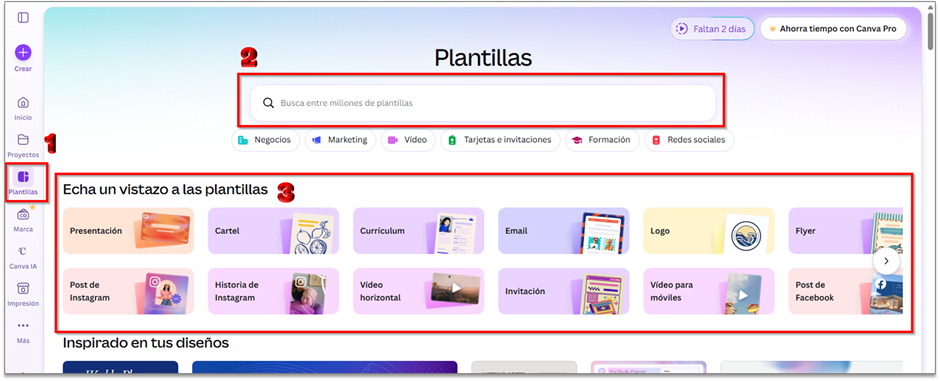Screen dimensions: 940x381
Task: Show more templates with the right arrow
Action: click(886, 261)
